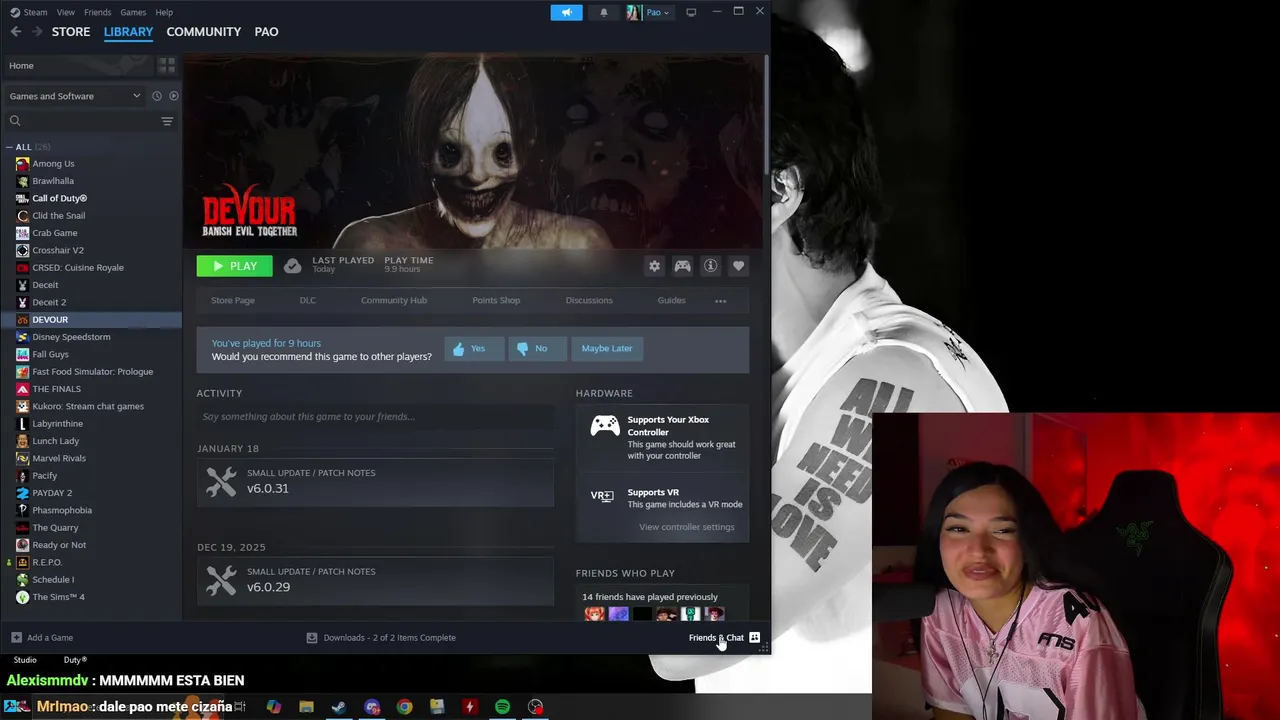Sort library by recent activity clock
Viewport: 1280px width, 720px height.
click(156, 96)
